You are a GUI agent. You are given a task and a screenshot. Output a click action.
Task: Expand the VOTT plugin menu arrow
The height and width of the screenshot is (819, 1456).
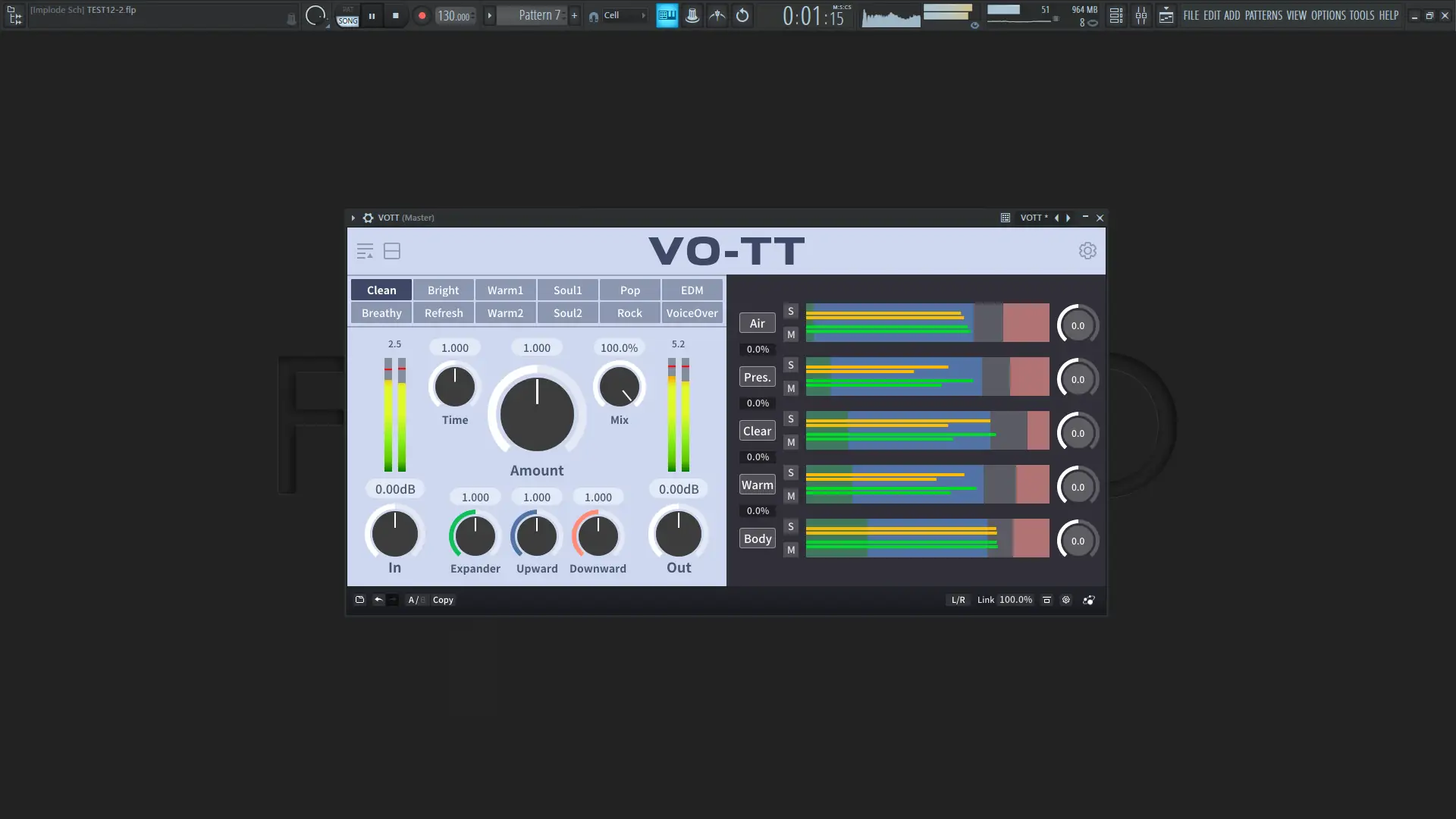[x=353, y=218]
